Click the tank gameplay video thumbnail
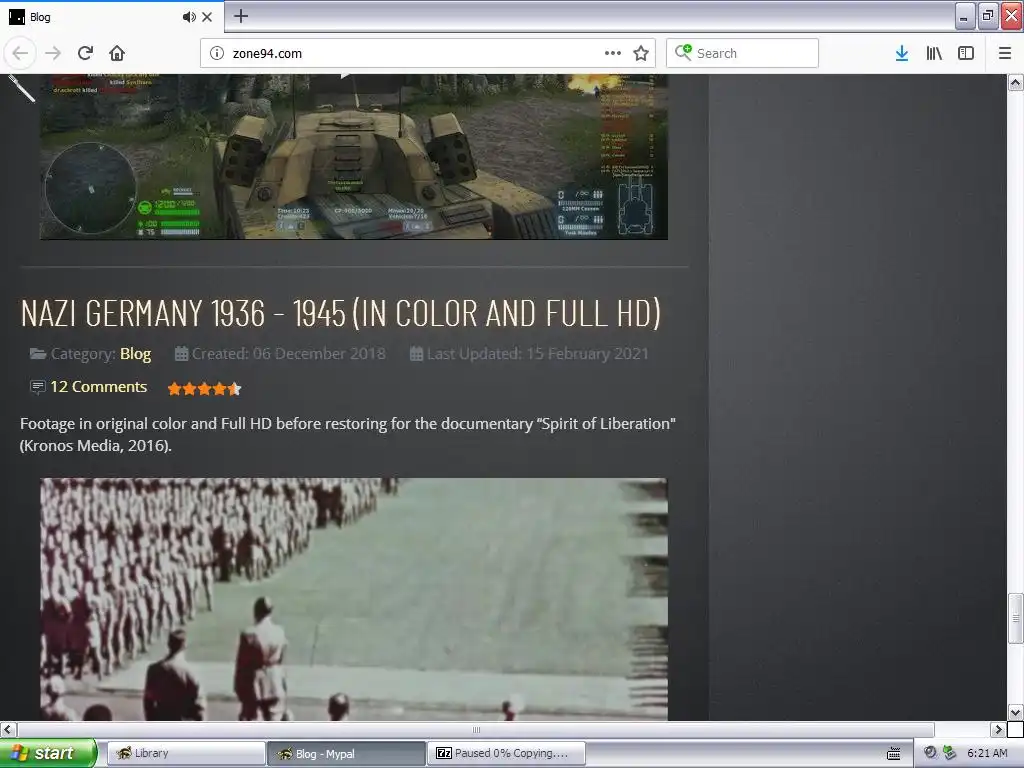Viewport: 1024px width, 768px height. (x=354, y=157)
